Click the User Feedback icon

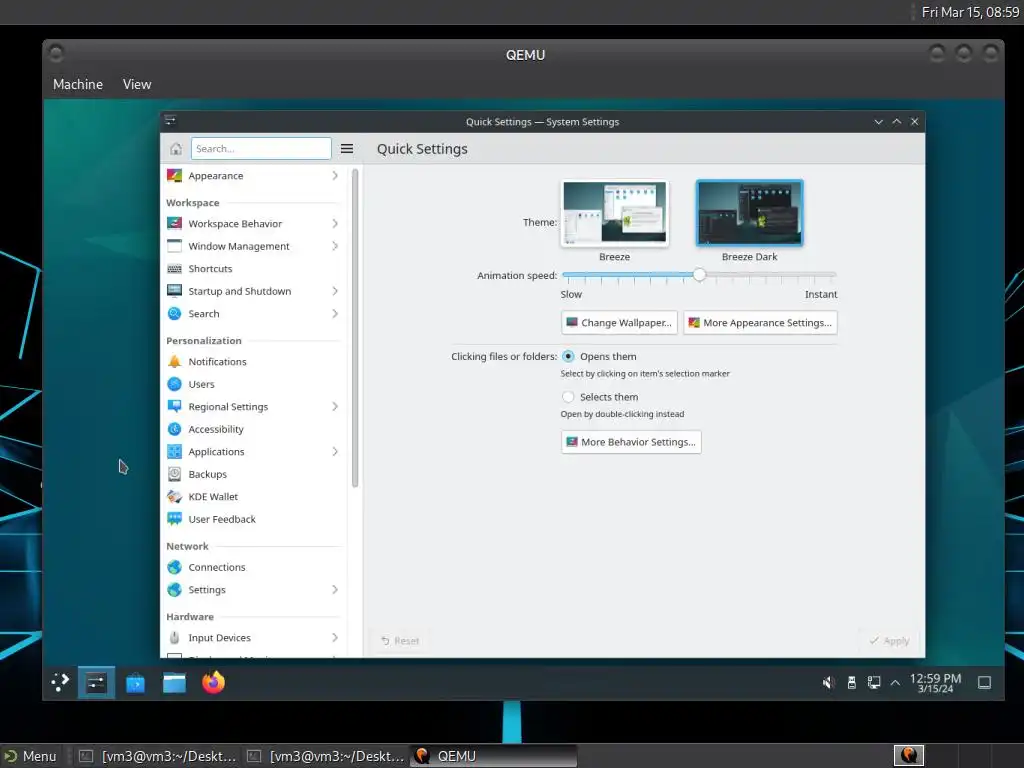click(x=174, y=519)
